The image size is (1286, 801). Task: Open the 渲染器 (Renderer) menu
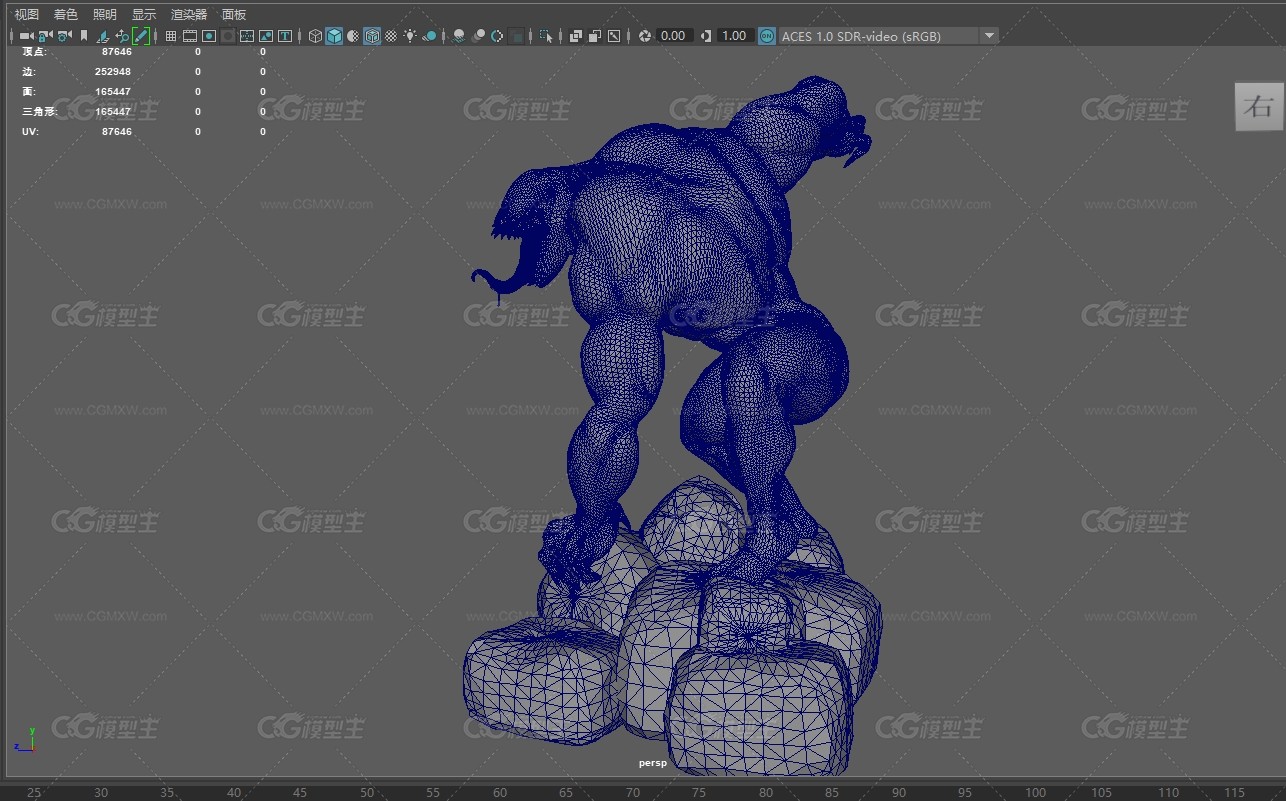[189, 14]
